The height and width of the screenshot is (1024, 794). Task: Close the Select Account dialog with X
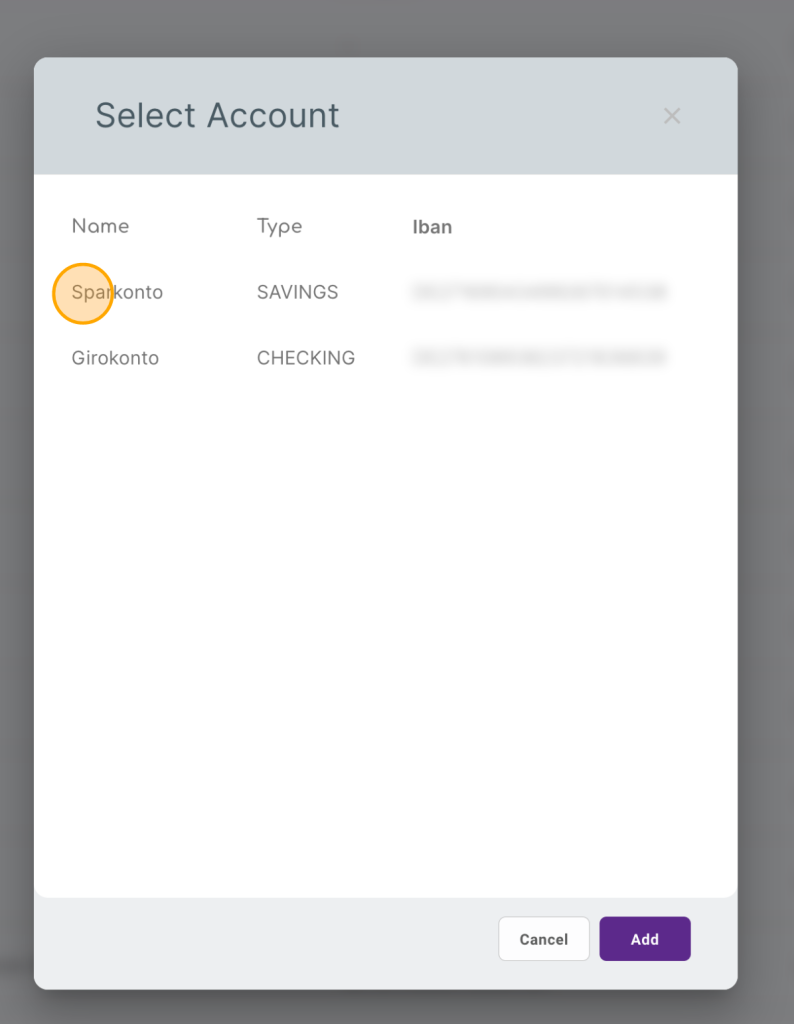672,116
